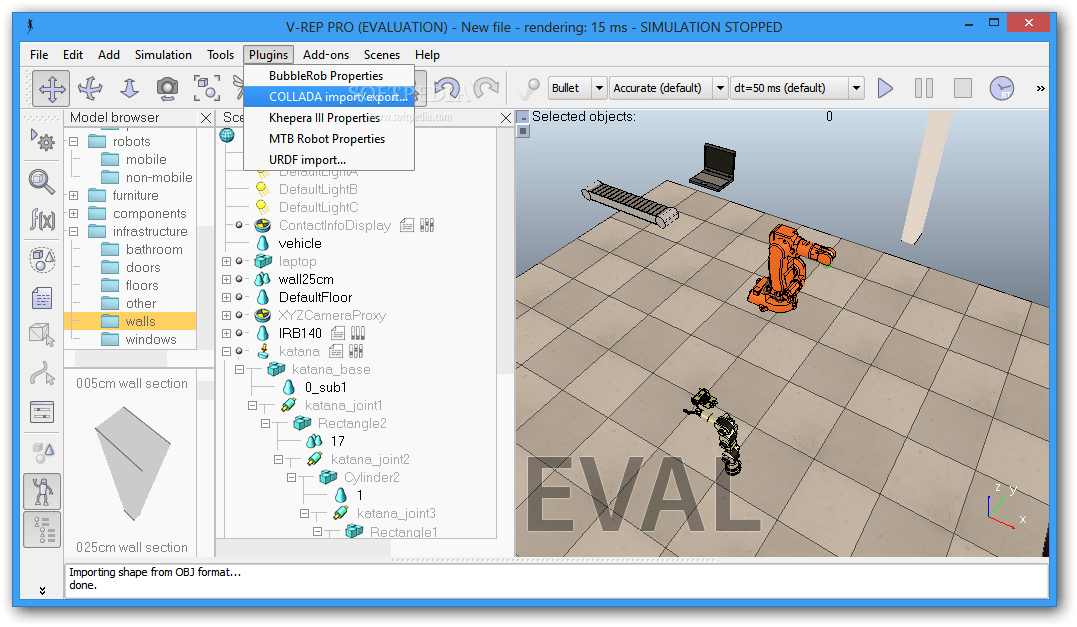Click the redo arrow icon
This screenshot has height=627, width=1077.
tap(487, 89)
